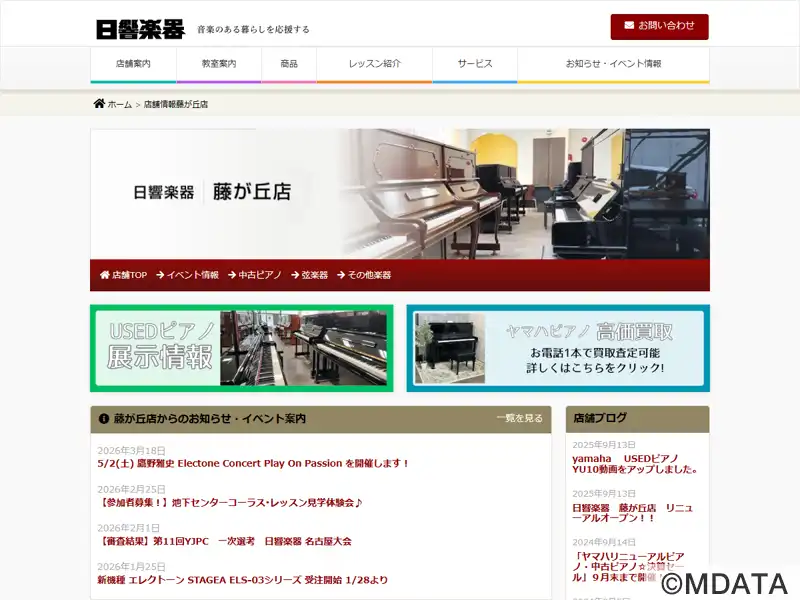Select その他楽器 in store submenu

pos(364,275)
